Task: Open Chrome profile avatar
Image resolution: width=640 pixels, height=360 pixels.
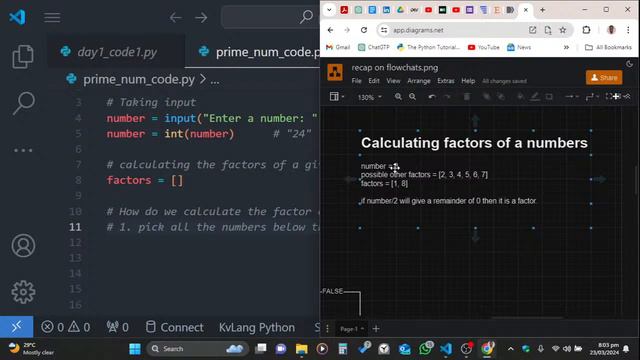Action: (611, 30)
